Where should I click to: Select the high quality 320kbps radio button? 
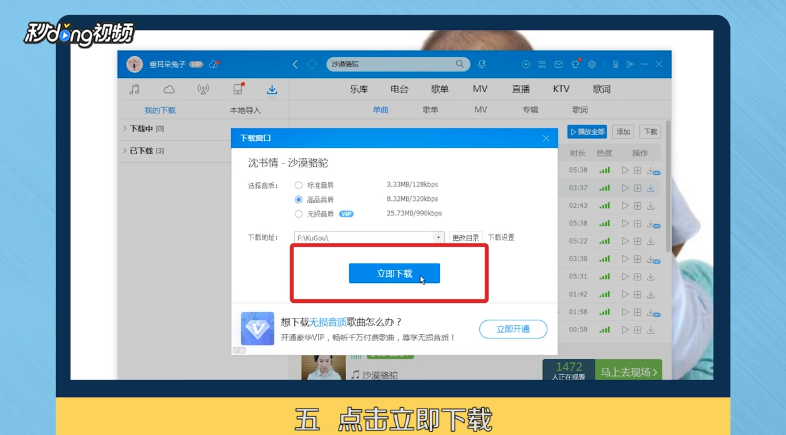click(299, 199)
